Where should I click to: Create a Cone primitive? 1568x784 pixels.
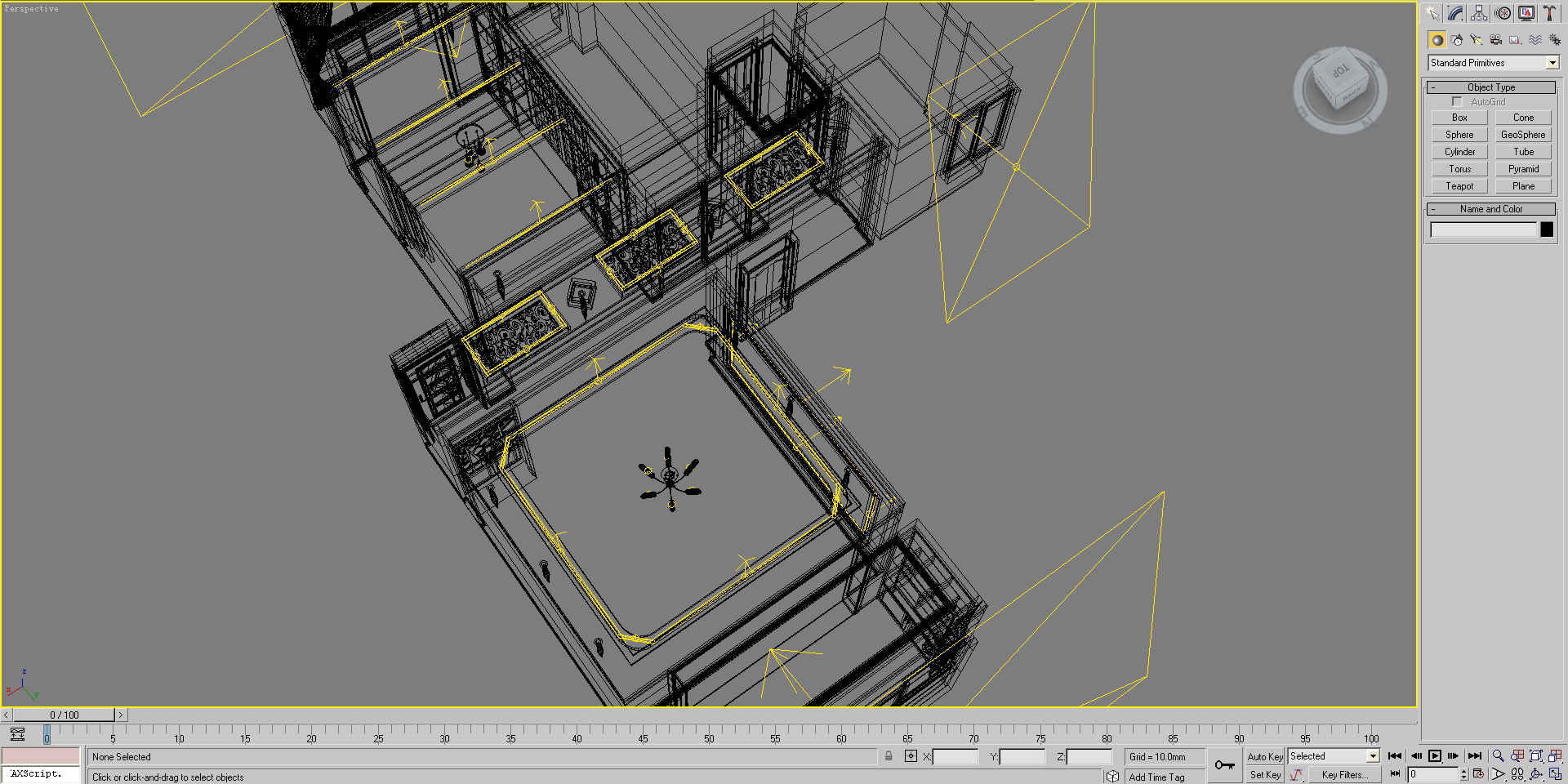1523,118
